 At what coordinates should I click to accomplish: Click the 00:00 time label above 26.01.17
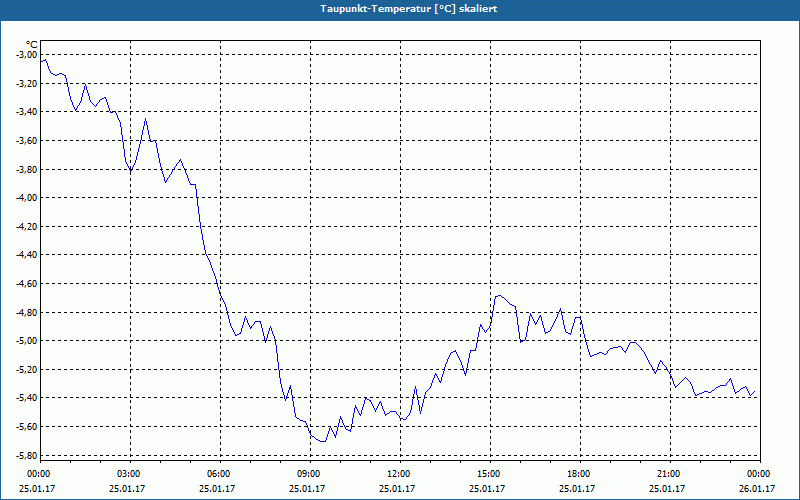coord(759,474)
